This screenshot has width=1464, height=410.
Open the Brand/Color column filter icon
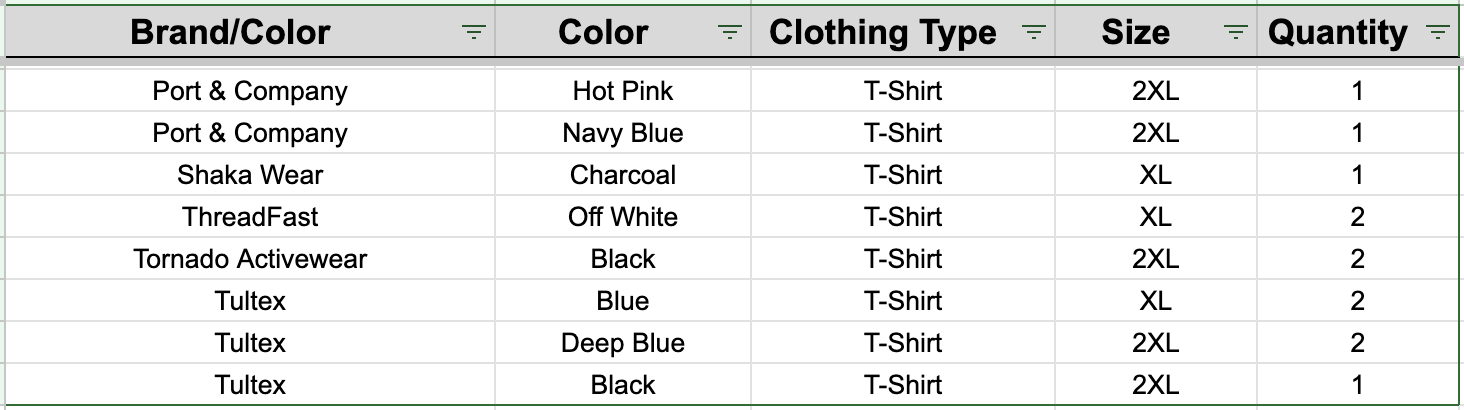(474, 33)
